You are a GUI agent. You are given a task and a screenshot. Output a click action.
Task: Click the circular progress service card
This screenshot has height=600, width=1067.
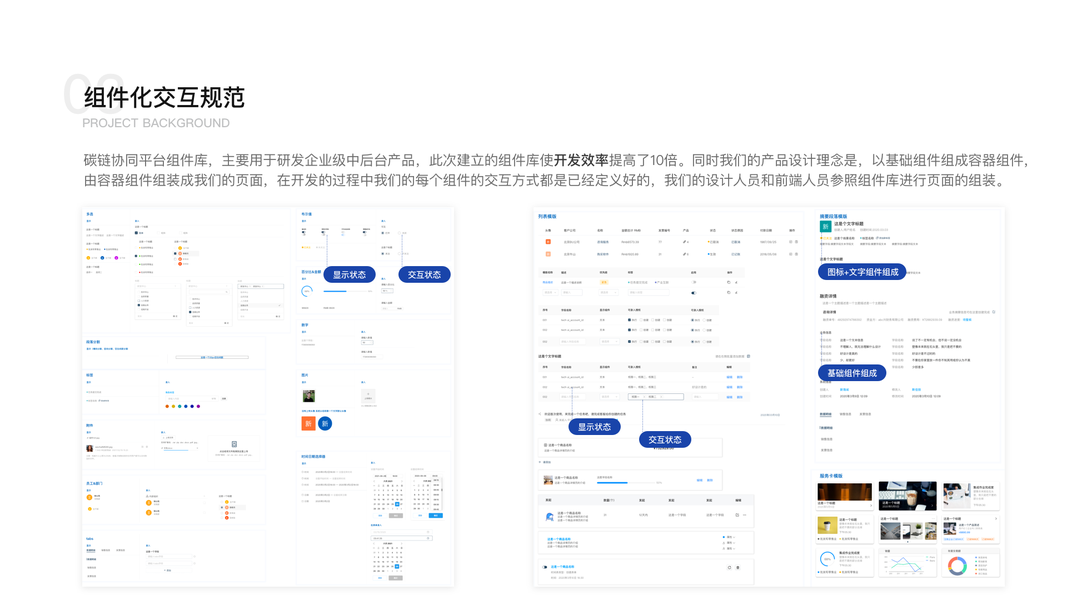[844, 563]
